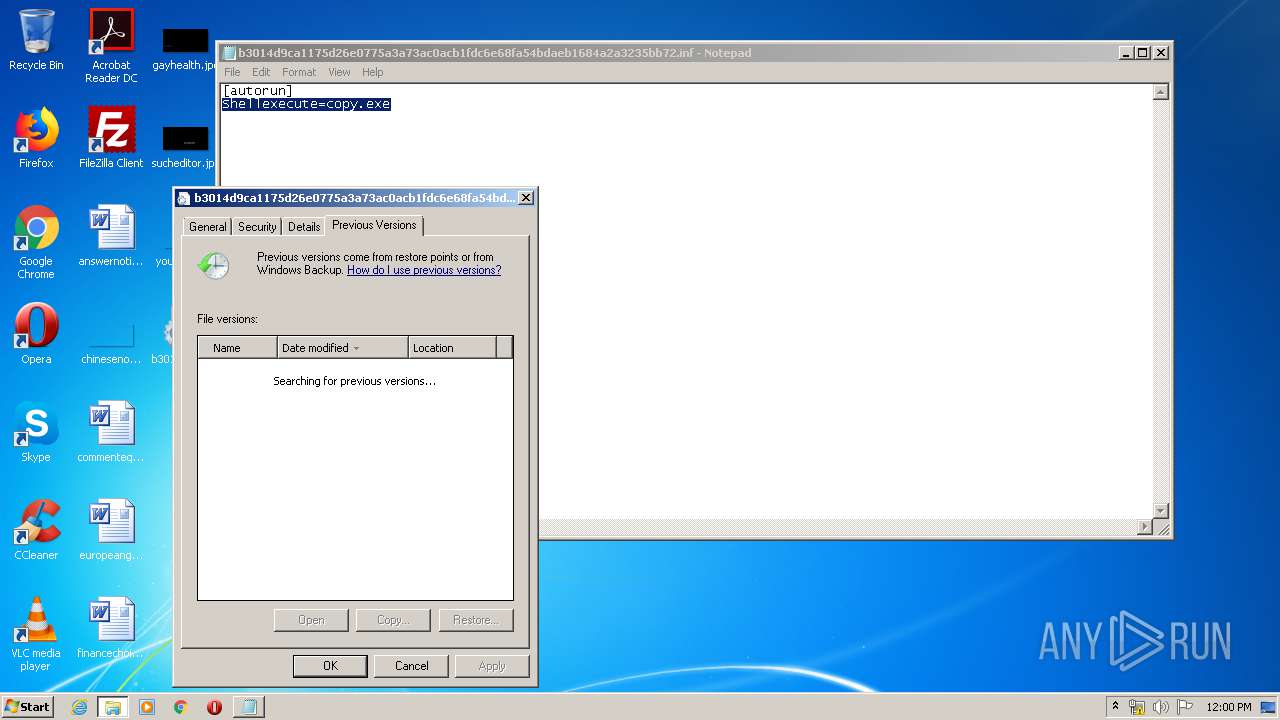
Task: Open Internet Explorer in the taskbar
Action: pyautogui.click(x=80, y=707)
